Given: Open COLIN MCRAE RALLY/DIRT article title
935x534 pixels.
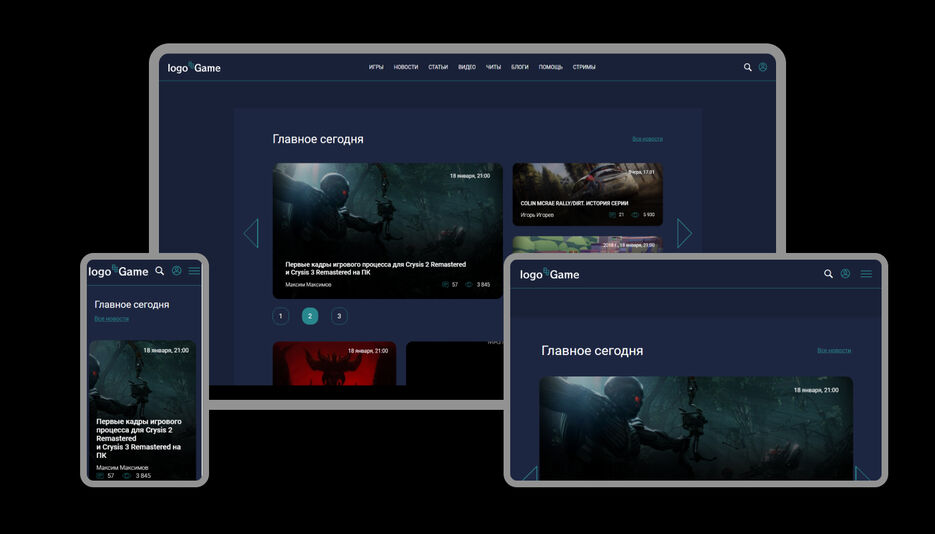Looking at the screenshot, I should point(574,203).
